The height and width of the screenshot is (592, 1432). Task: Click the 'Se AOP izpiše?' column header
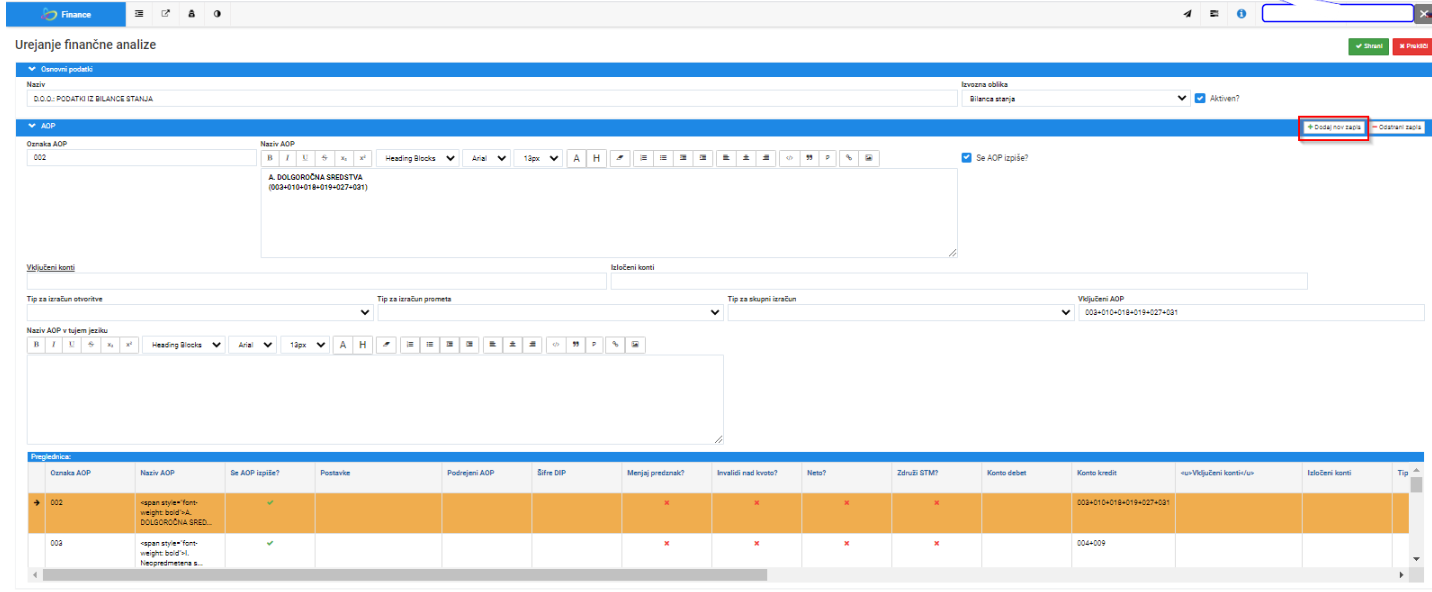[255, 473]
